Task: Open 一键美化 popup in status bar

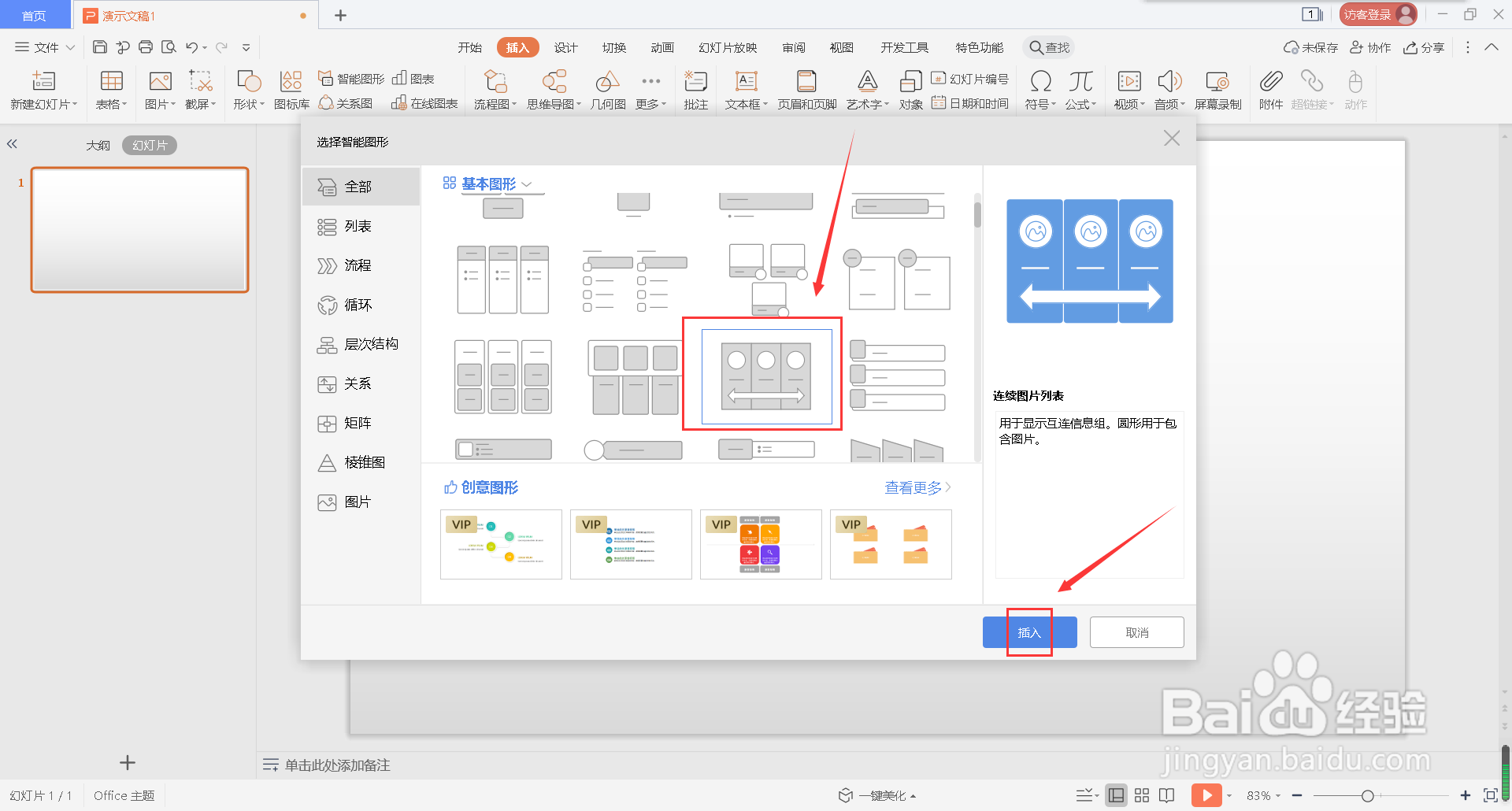Action: coord(877,795)
